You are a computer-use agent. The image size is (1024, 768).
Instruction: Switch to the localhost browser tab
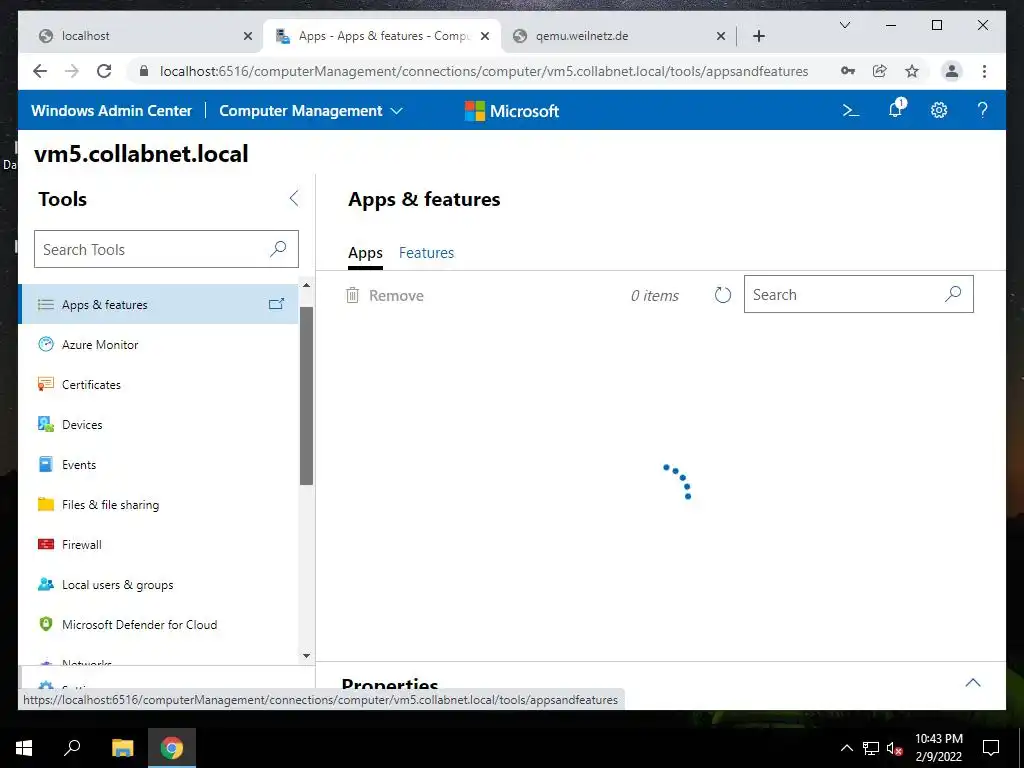[139, 36]
